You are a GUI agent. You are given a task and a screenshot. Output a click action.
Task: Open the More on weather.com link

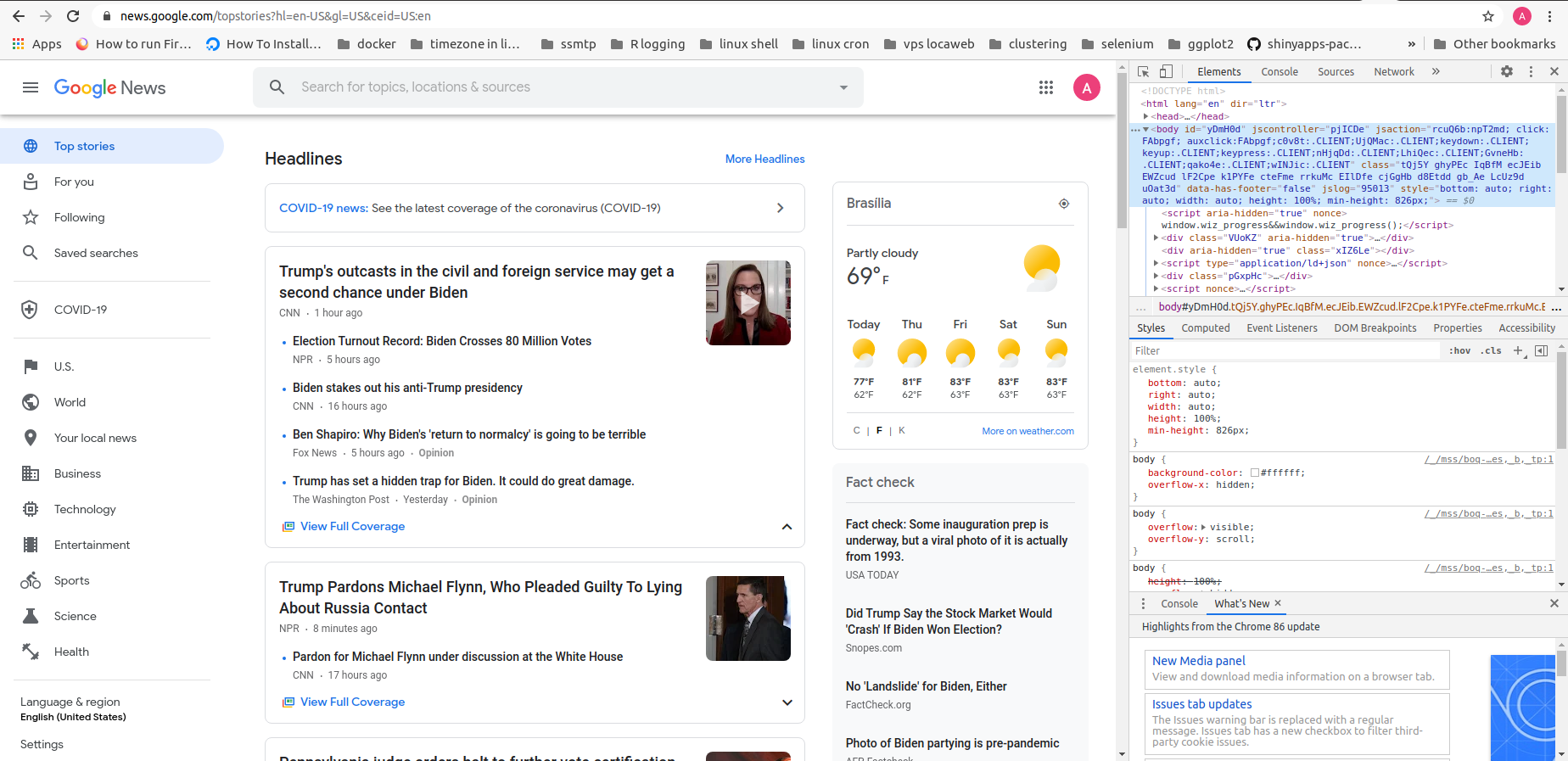click(1028, 431)
